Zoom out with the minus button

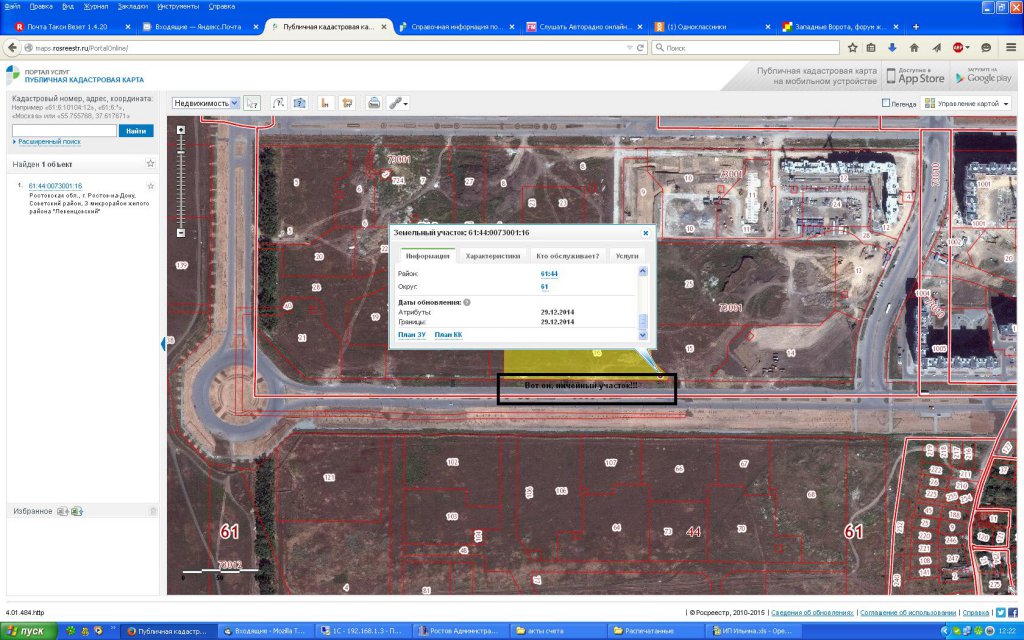[x=181, y=233]
